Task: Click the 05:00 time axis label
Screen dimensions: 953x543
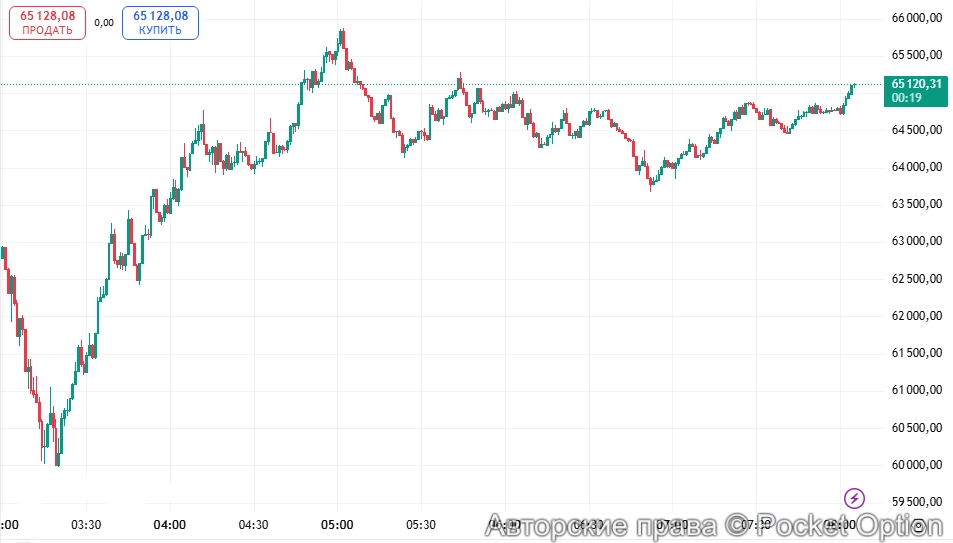Action: [337, 524]
